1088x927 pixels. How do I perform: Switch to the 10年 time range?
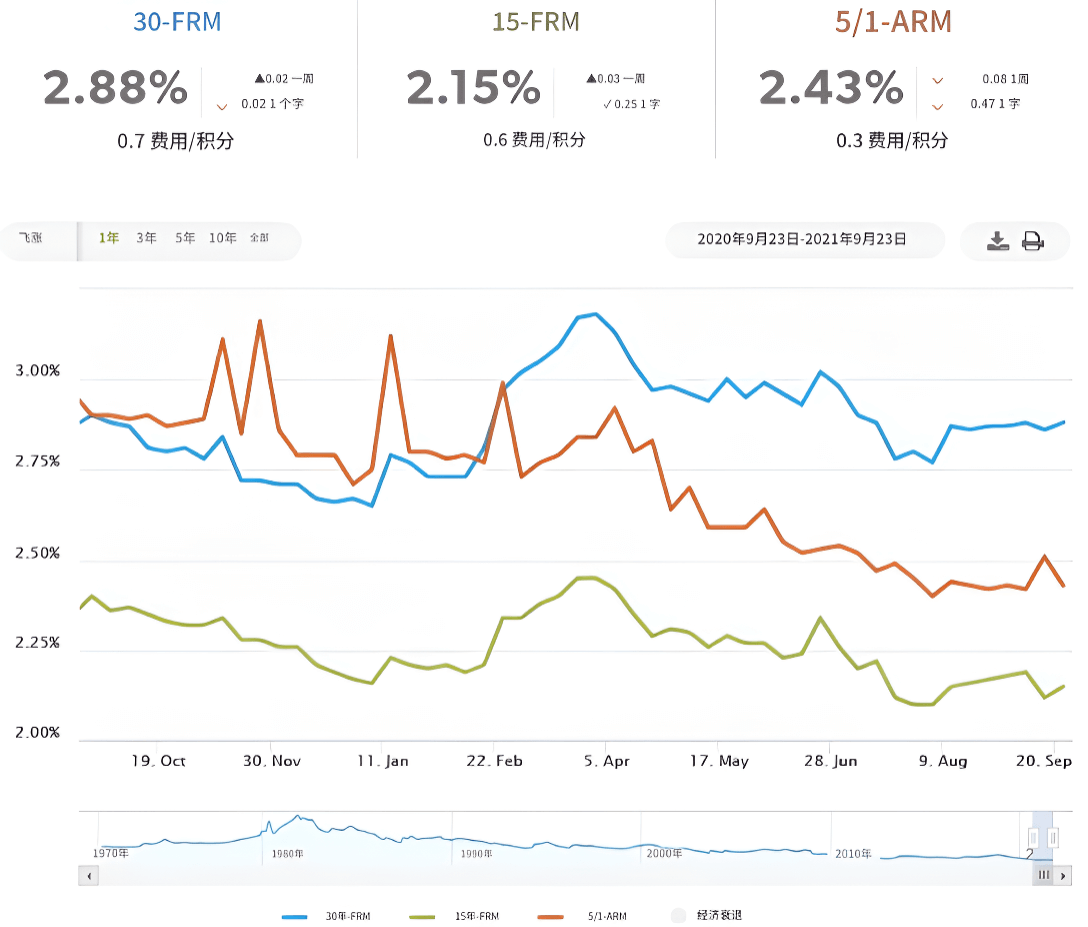223,238
